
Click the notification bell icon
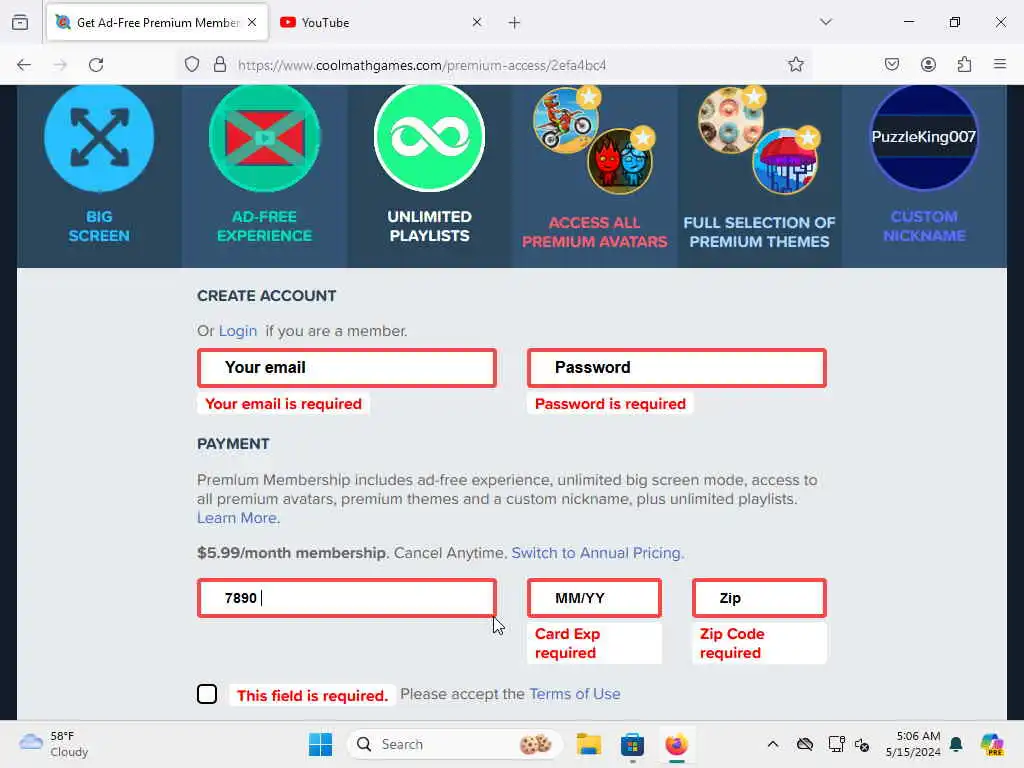click(956, 744)
